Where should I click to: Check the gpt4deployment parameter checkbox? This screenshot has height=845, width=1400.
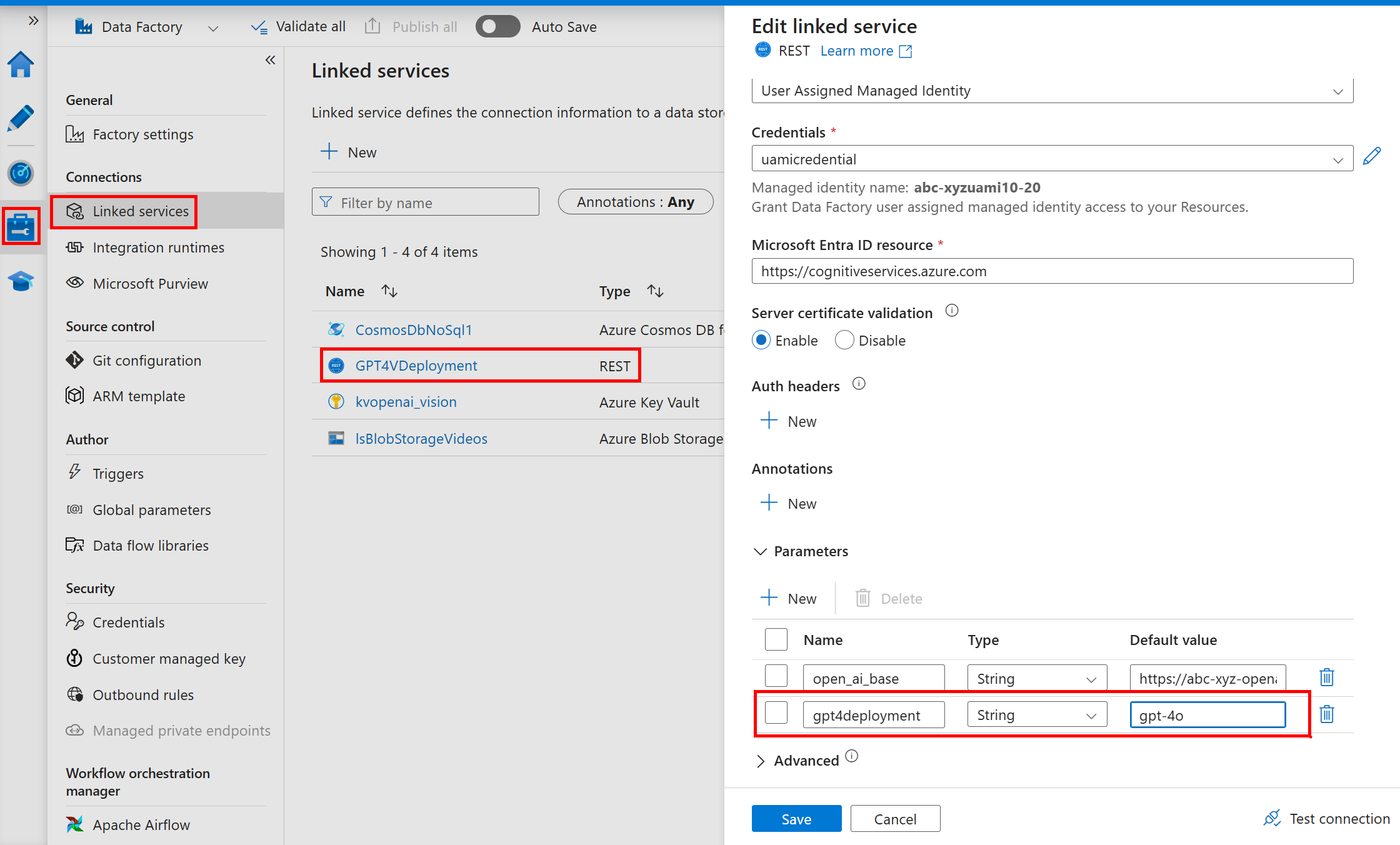[776, 713]
